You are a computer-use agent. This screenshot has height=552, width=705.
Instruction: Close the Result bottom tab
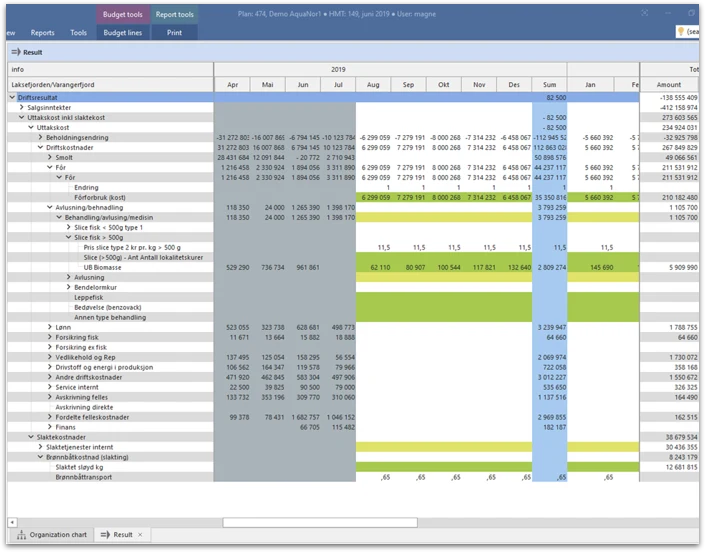[x=140, y=534]
